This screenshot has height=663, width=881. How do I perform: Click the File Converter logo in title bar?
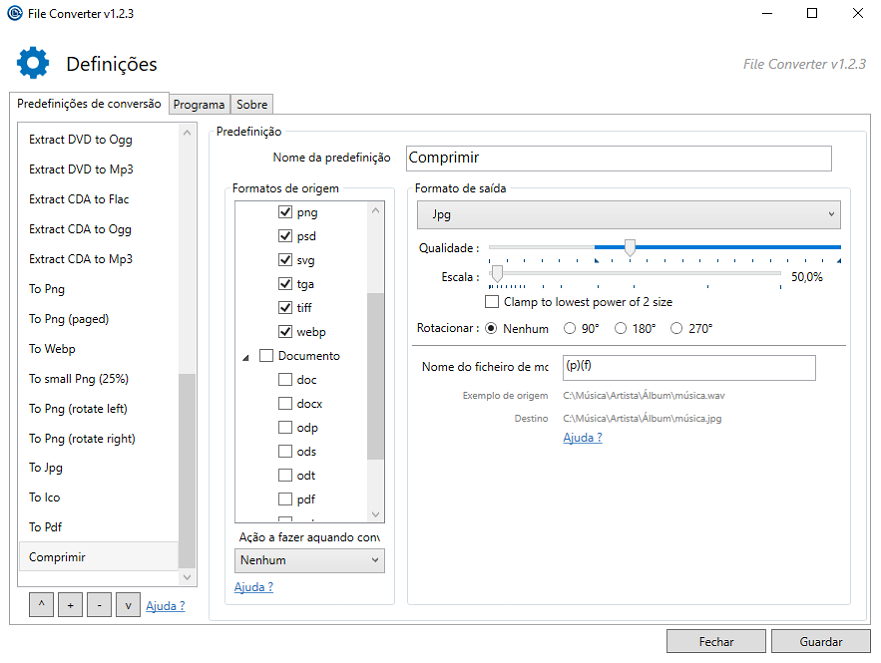(x=15, y=13)
